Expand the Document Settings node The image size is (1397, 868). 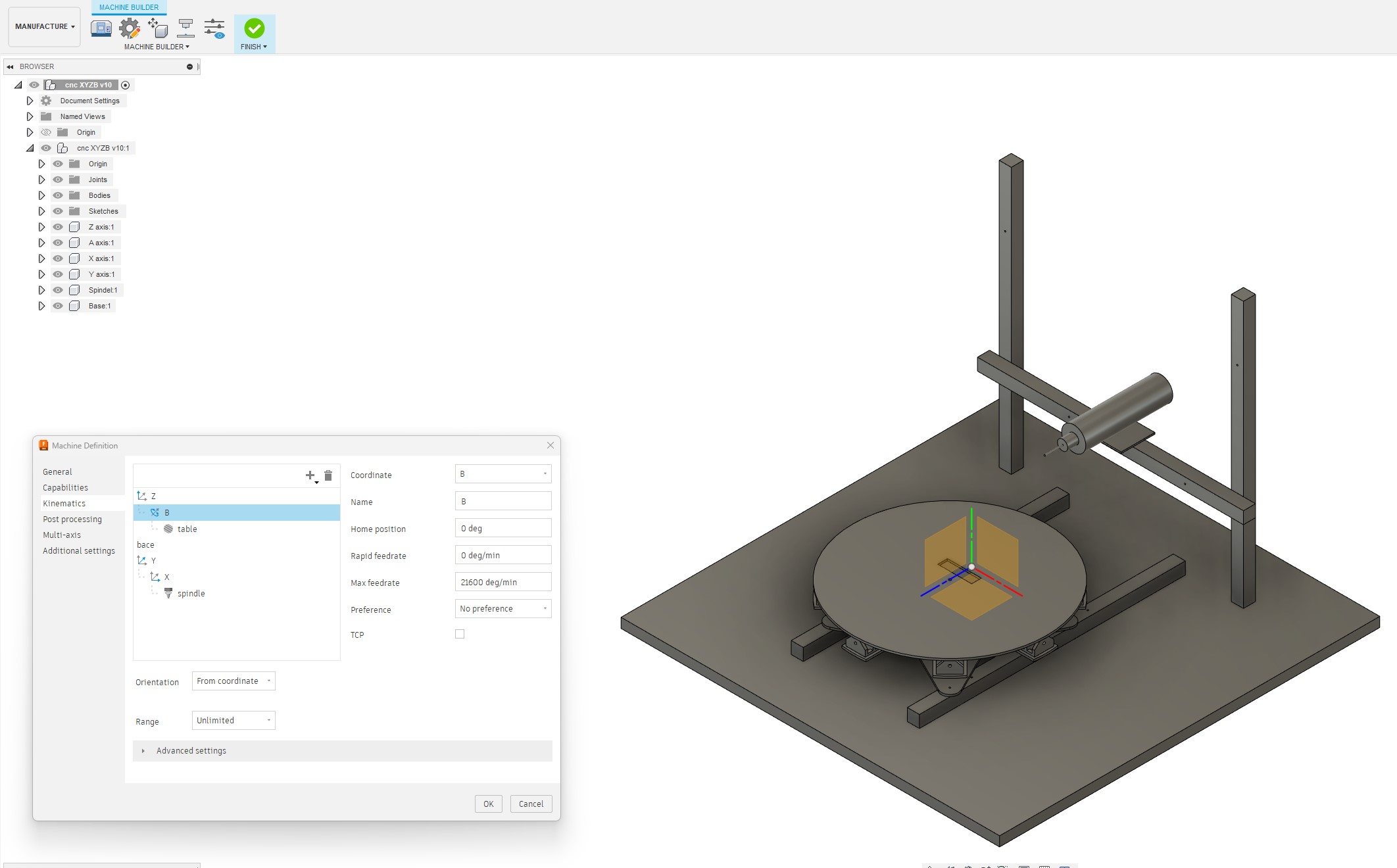pos(30,101)
